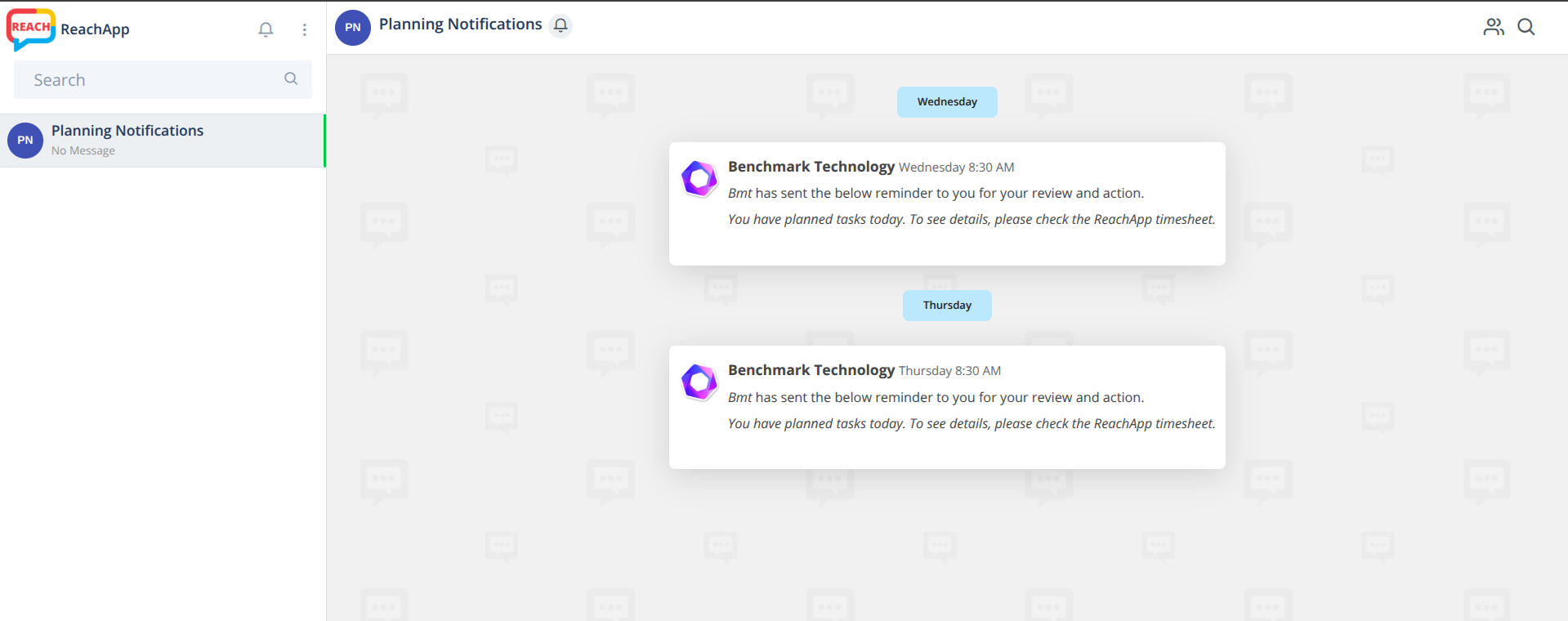Click the Benchmark Technology sender name on Wednesday's message
1568x621 pixels.
coord(811,167)
